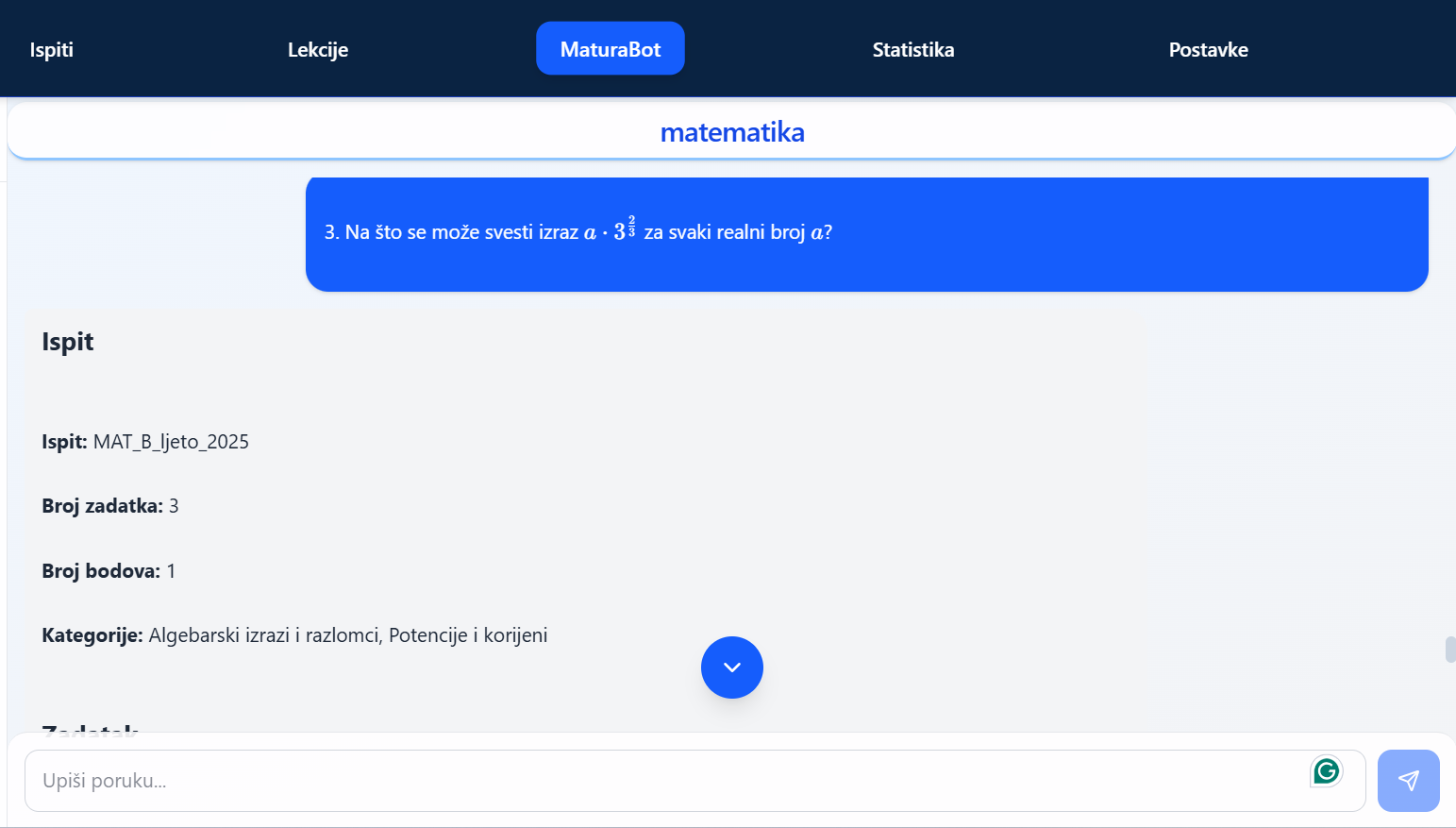
Task: Collapse the exam details with the chevron button
Action: pos(731,667)
